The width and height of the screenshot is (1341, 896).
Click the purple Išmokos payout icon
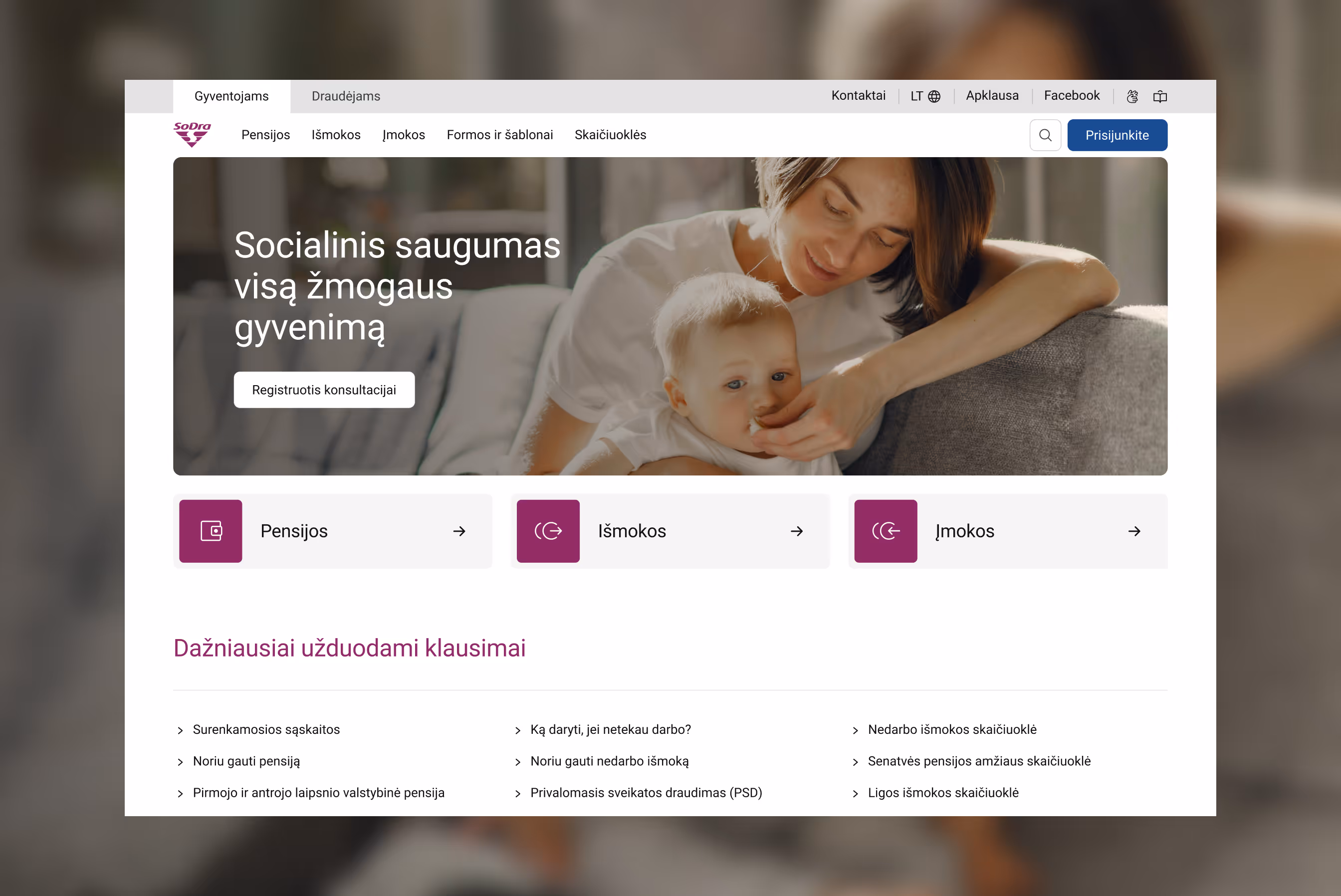point(548,531)
